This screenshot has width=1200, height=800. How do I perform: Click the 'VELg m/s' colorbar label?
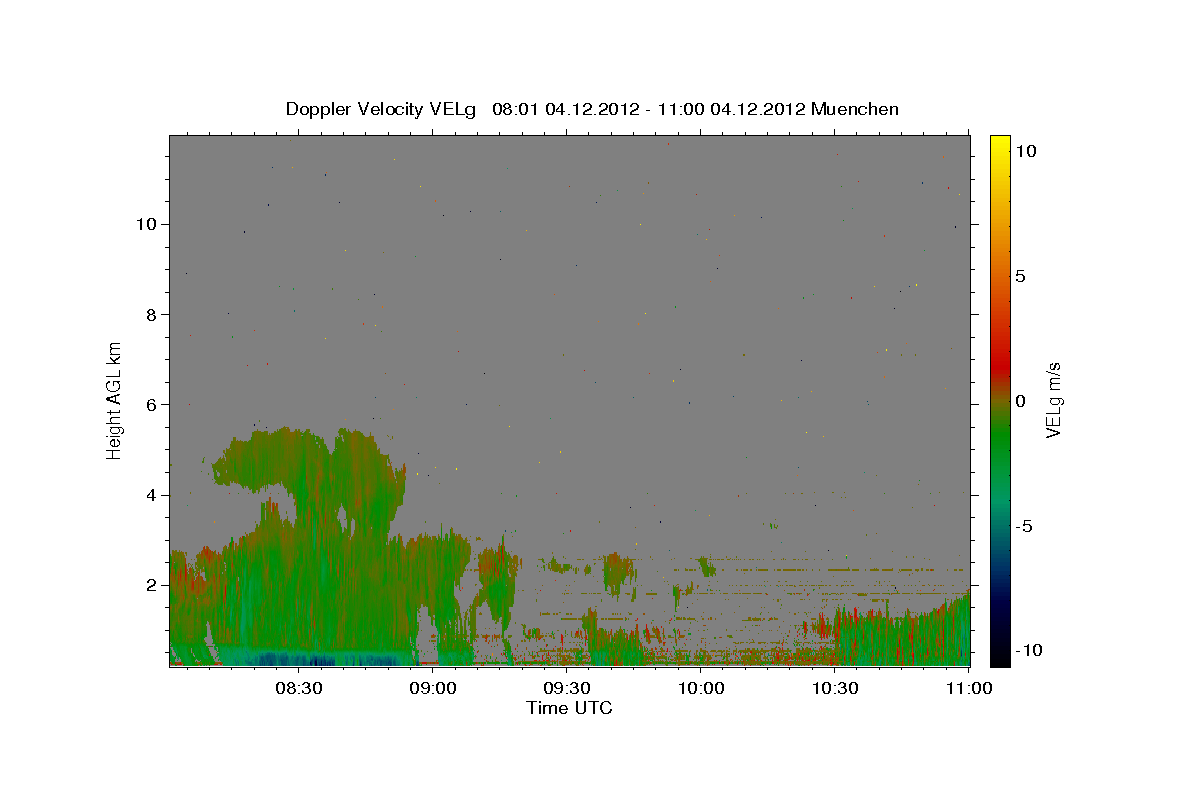click(x=1053, y=400)
